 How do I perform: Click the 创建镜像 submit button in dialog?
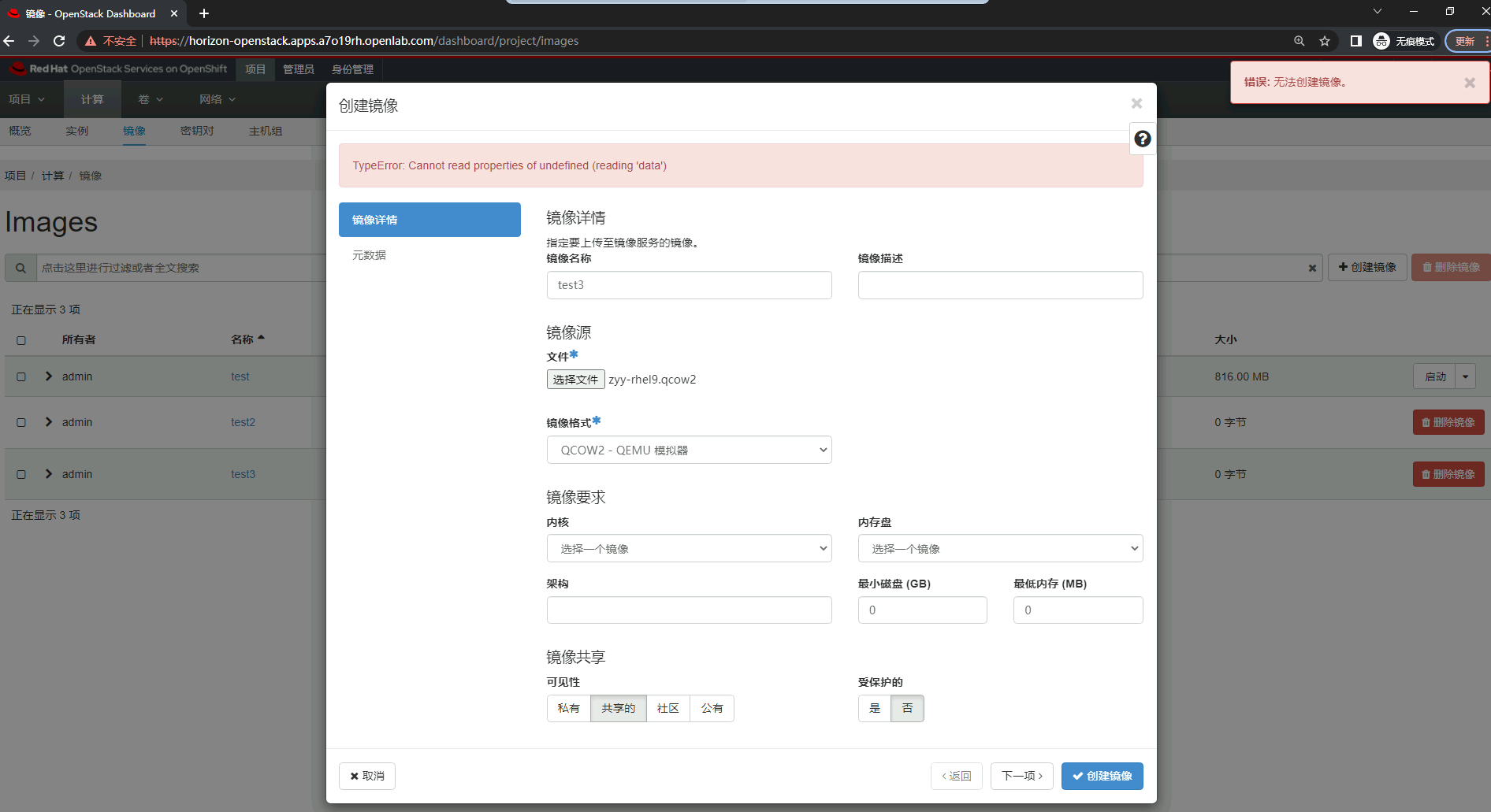(1102, 777)
